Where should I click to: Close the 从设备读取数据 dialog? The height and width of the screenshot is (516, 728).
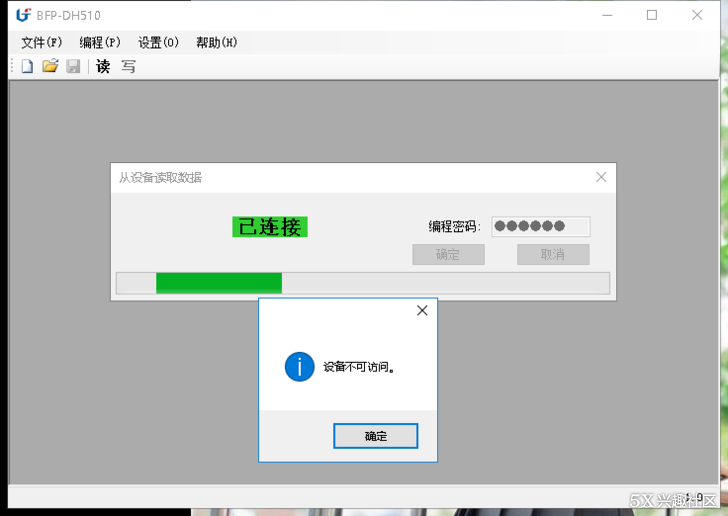[x=601, y=177]
